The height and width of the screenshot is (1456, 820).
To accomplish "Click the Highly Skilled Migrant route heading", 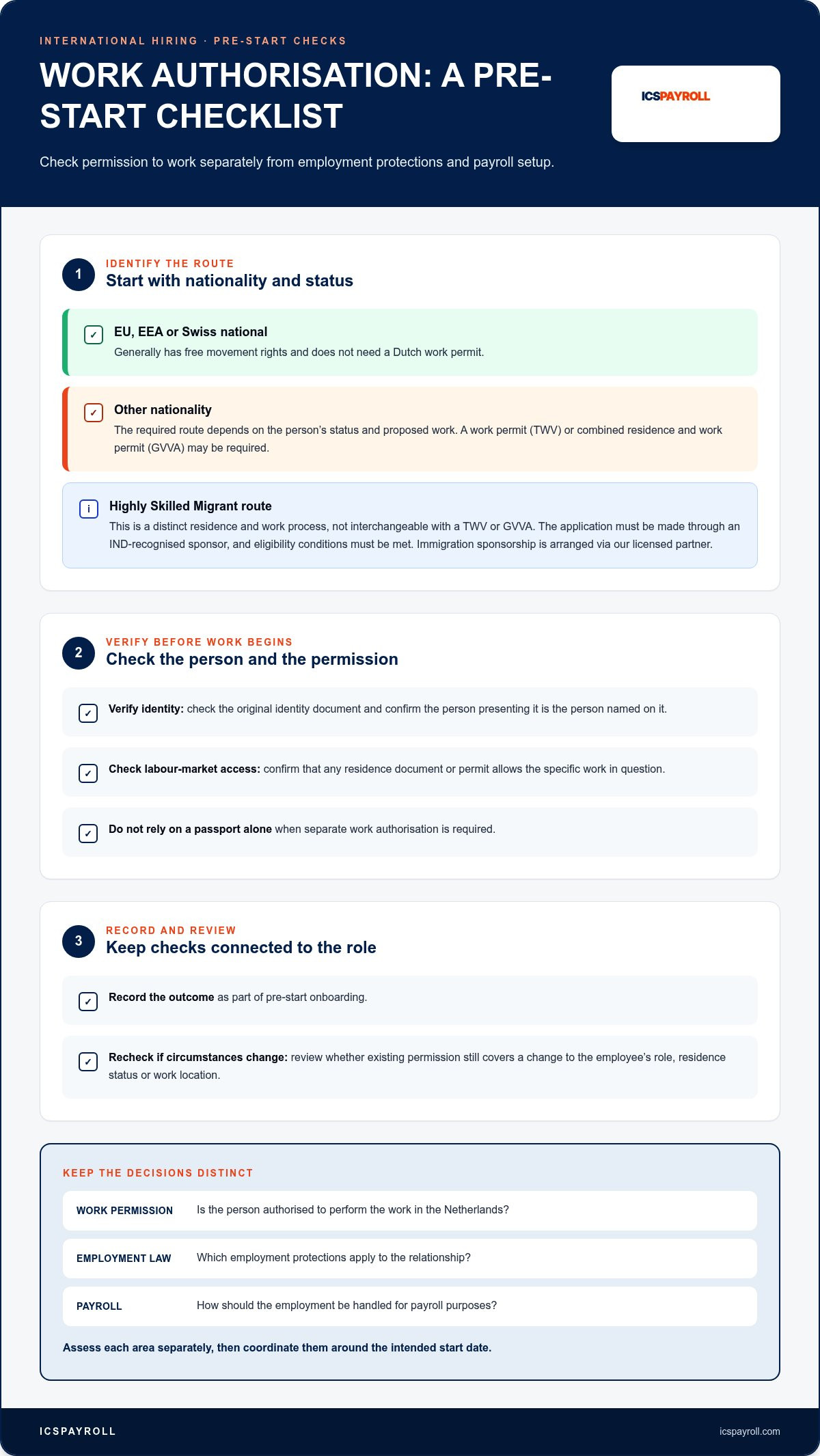I will [x=191, y=506].
